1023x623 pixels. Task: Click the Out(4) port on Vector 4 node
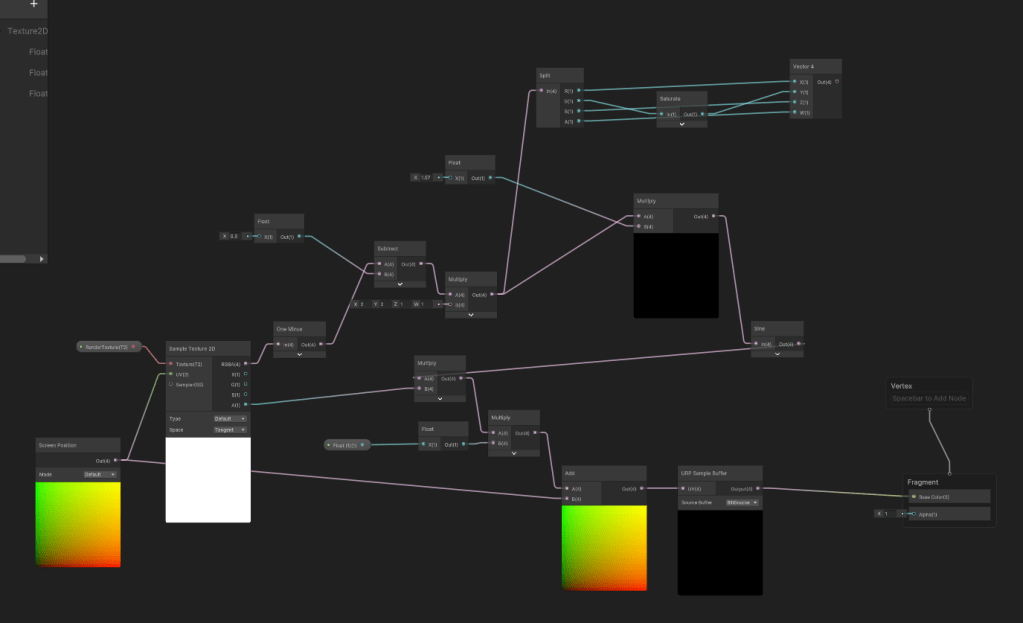[x=836, y=81]
